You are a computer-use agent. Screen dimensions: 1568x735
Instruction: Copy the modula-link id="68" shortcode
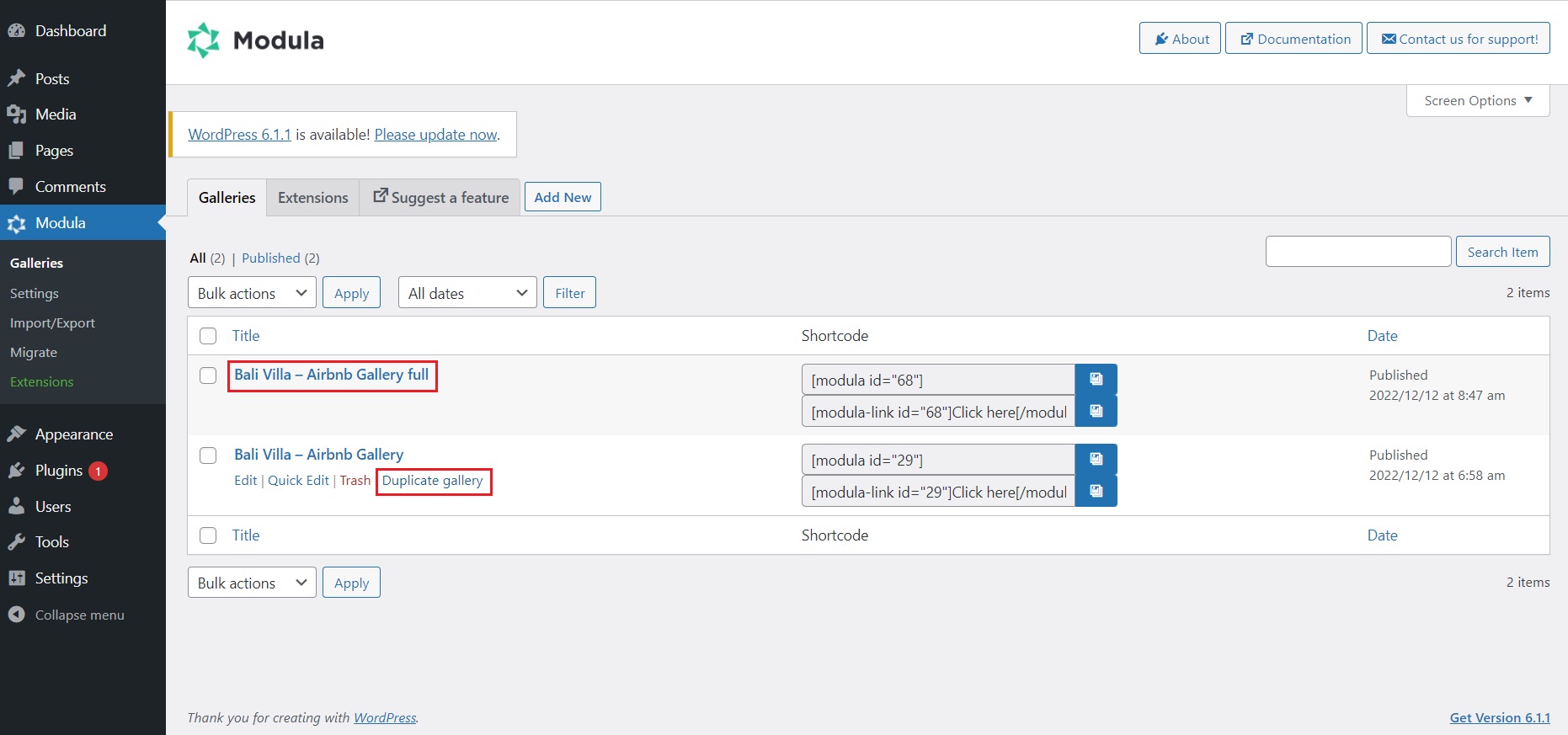(1096, 412)
